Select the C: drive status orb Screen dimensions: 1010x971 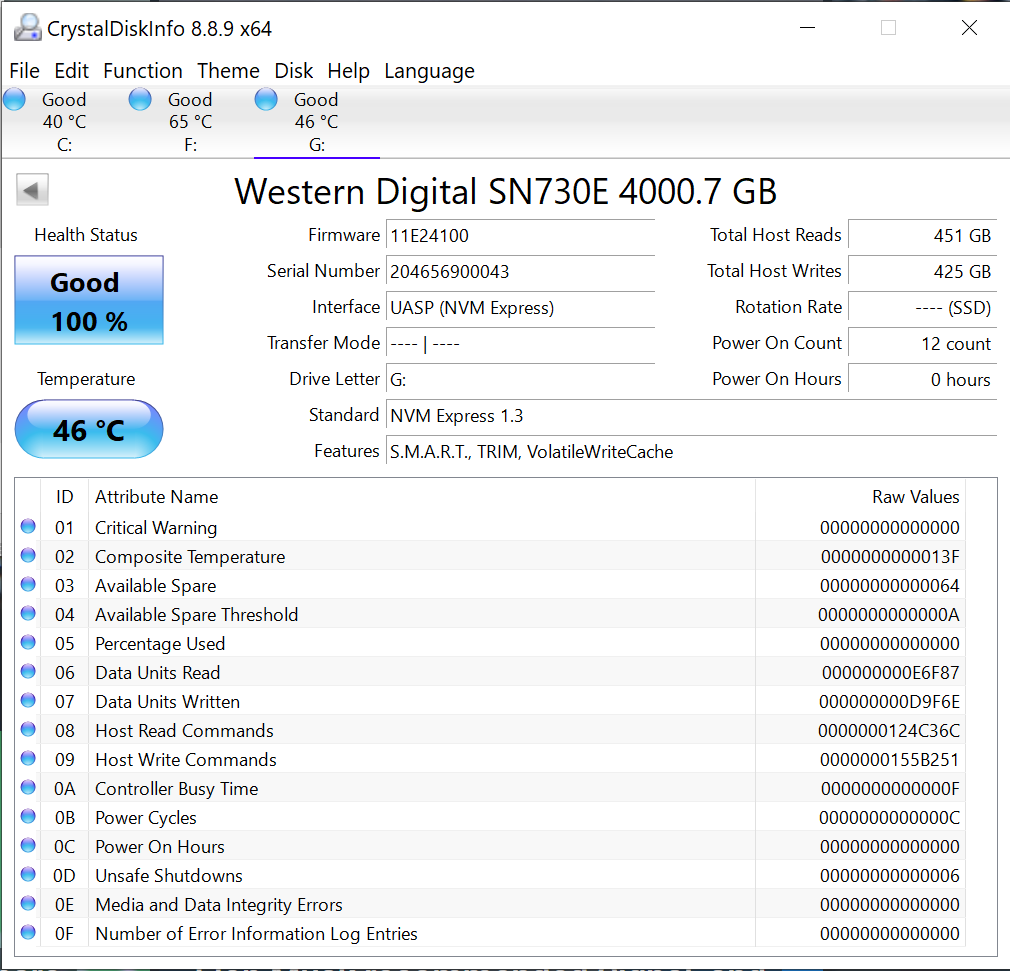[15, 100]
